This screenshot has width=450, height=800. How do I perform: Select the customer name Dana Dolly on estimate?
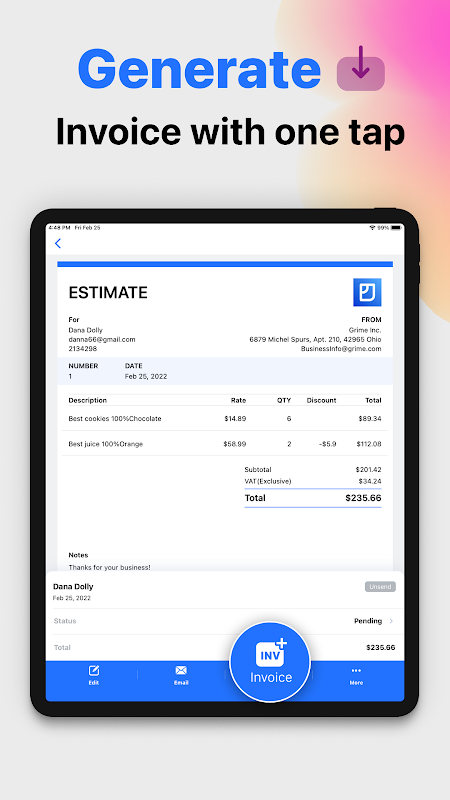[x=85, y=330]
